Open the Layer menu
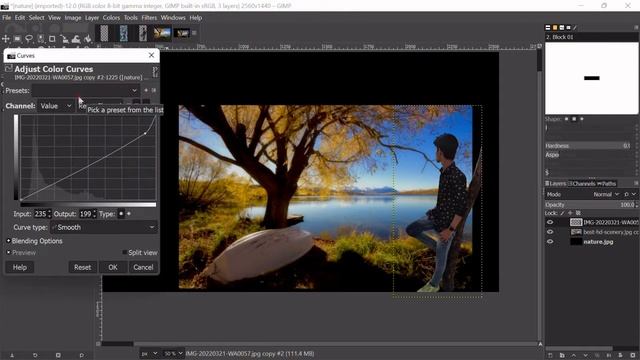The width and height of the screenshot is (640, 360). click(92, 18)
